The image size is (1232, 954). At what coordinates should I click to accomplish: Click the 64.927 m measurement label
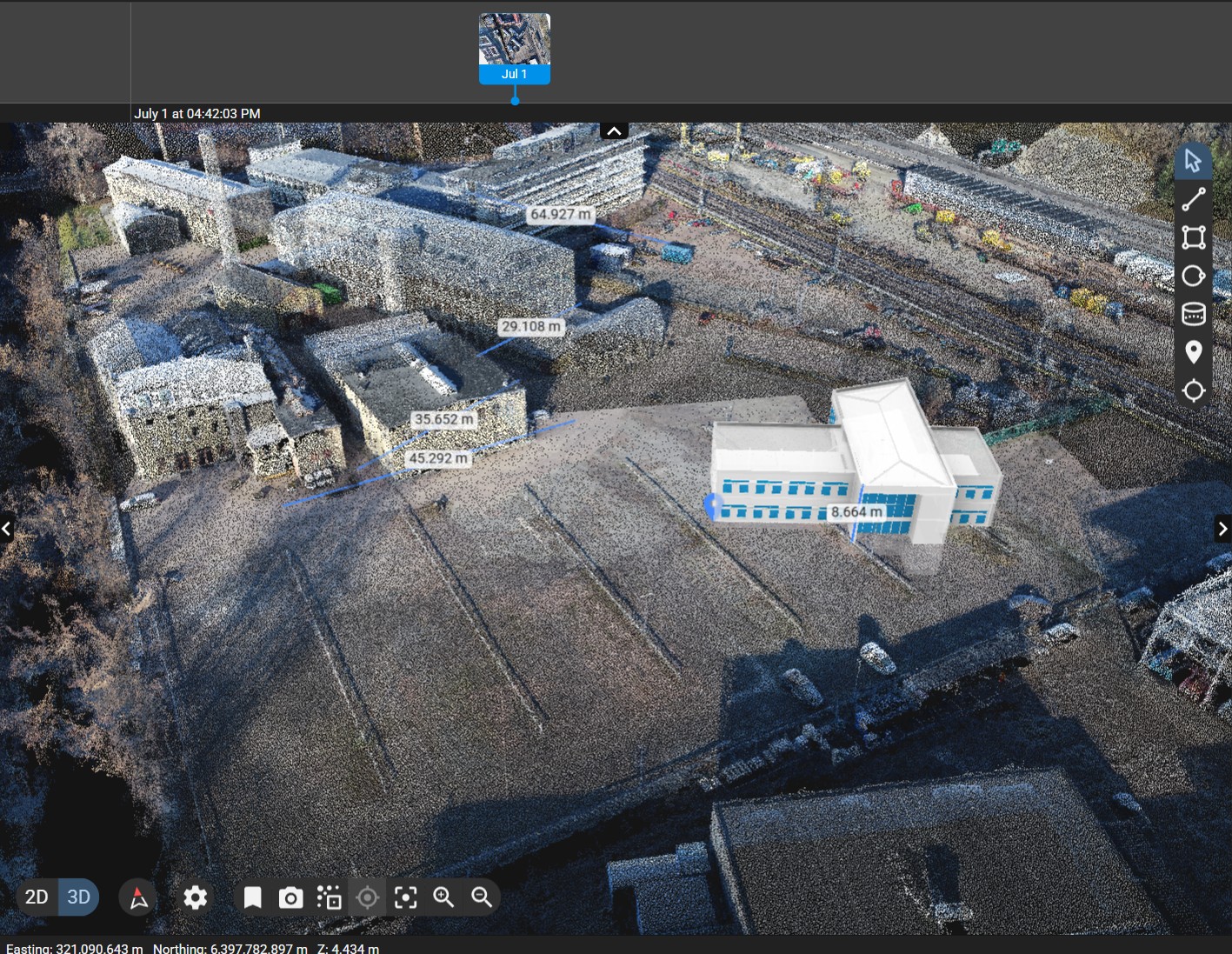pos(560,214)
